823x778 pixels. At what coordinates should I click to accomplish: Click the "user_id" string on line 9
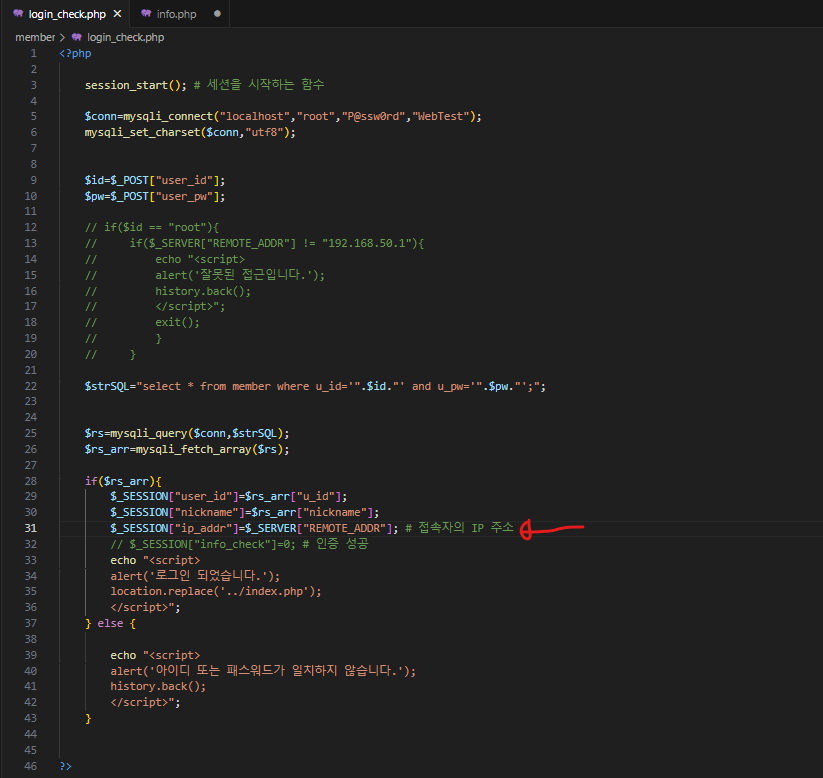click(184, 181)
